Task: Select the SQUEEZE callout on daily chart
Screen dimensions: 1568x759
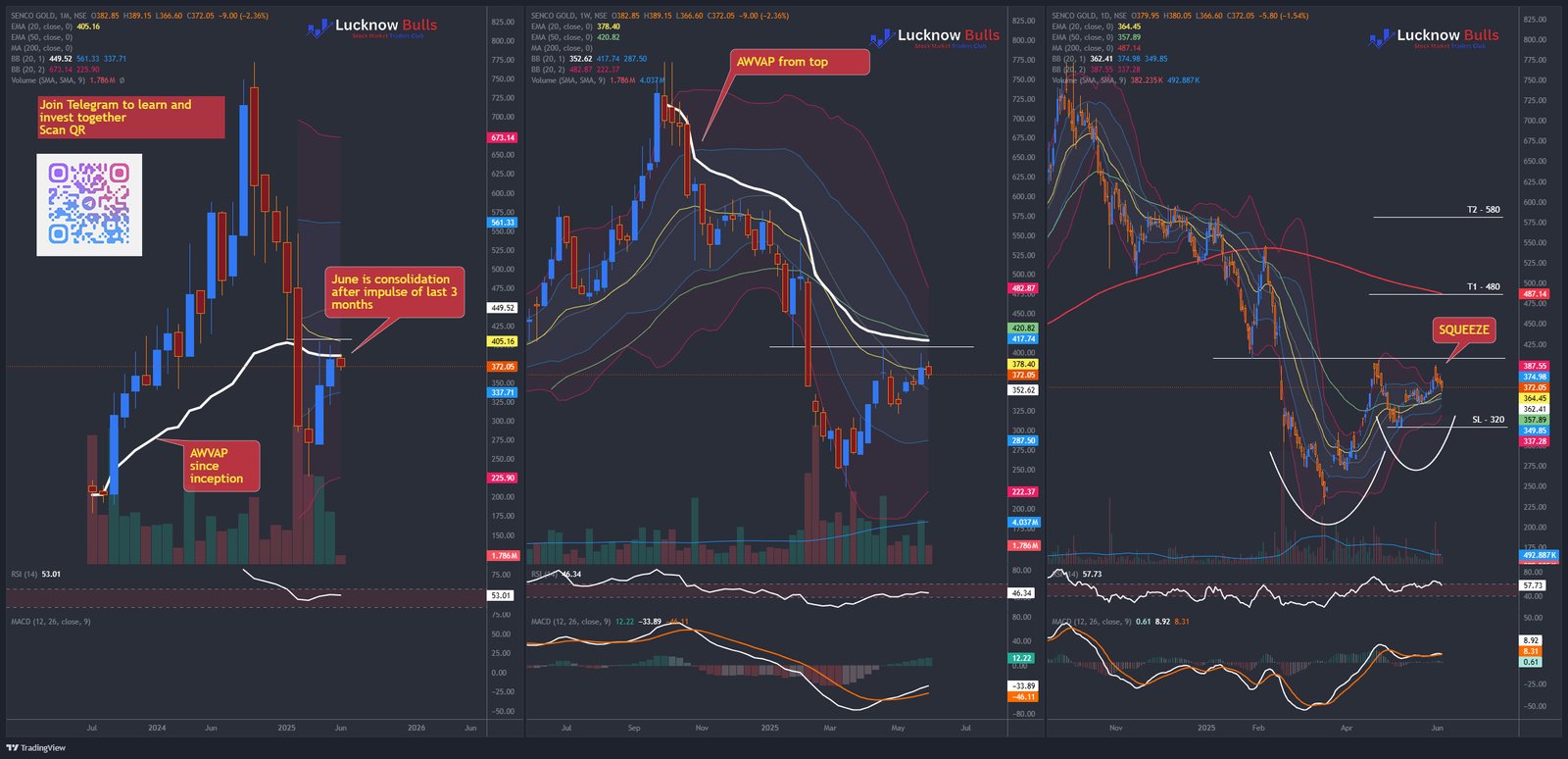Action: [1463, 330]
